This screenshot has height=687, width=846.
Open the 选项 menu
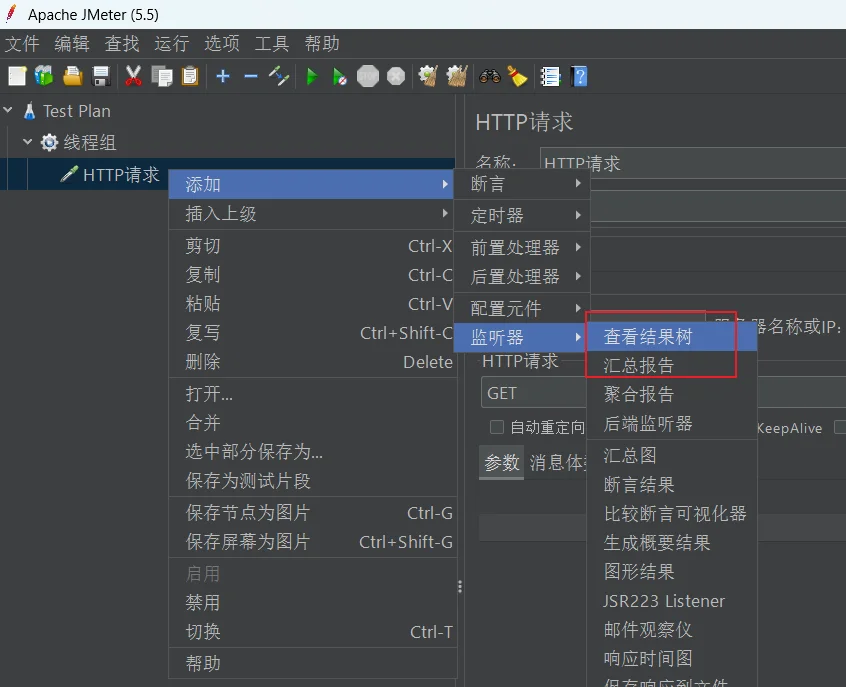click(x=222, y=43)
